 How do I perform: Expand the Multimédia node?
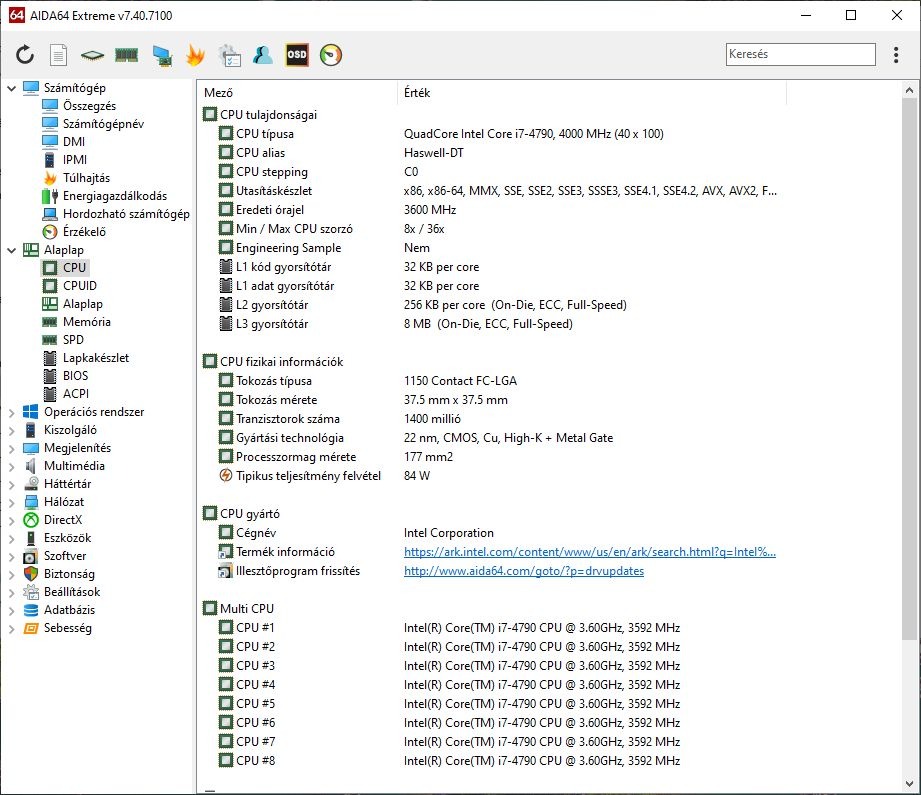11,467
